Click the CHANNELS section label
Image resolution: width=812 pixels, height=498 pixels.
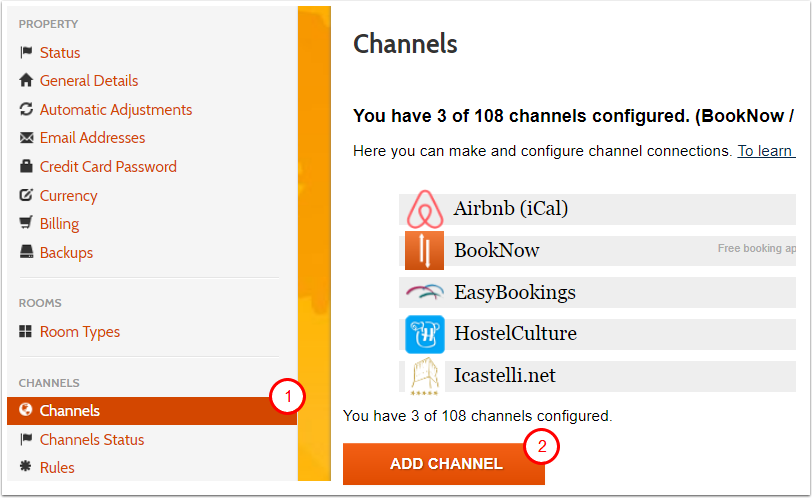pyautogui.click(x=49, y=383)
